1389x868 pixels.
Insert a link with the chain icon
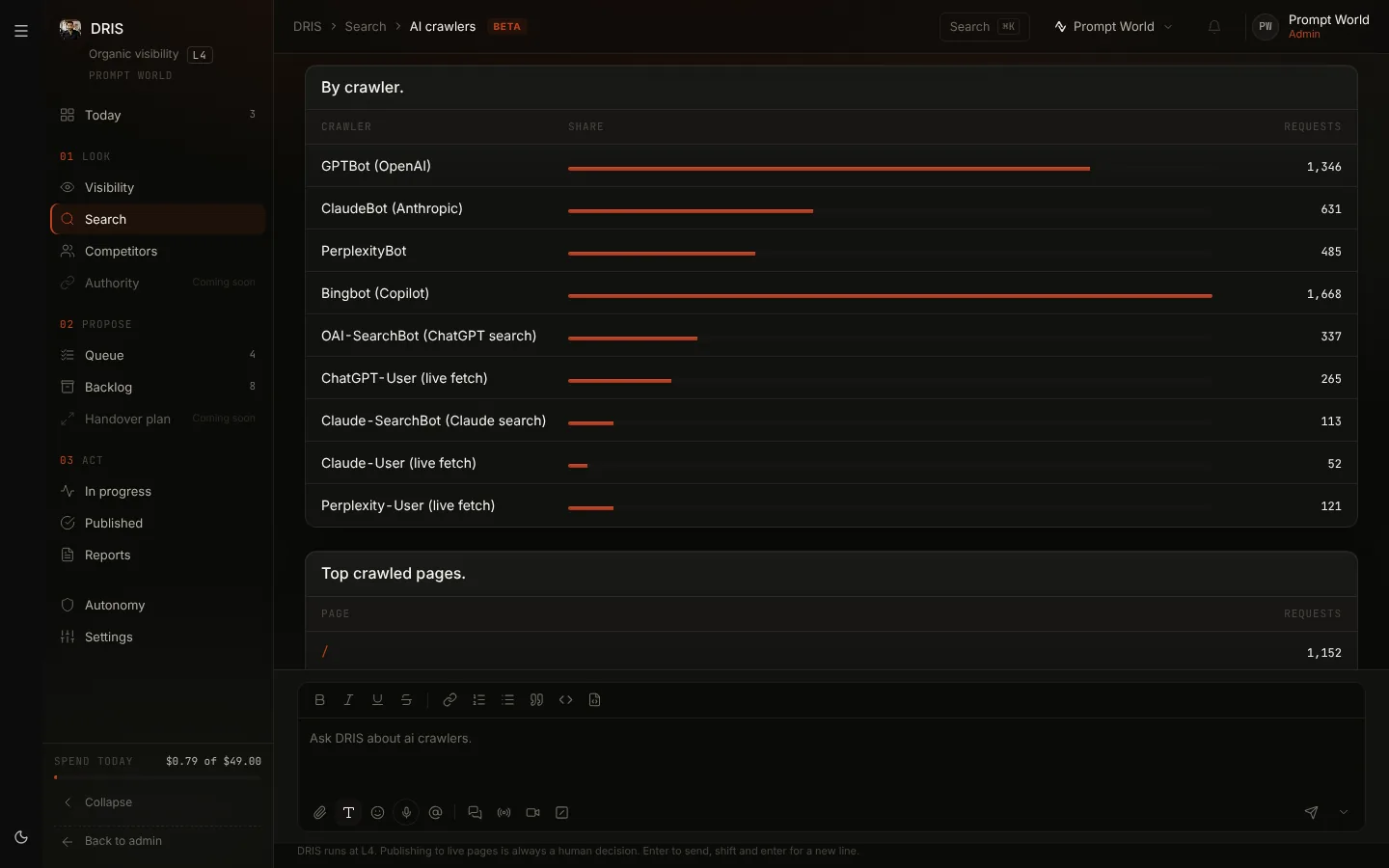click(x=449, y=700)
